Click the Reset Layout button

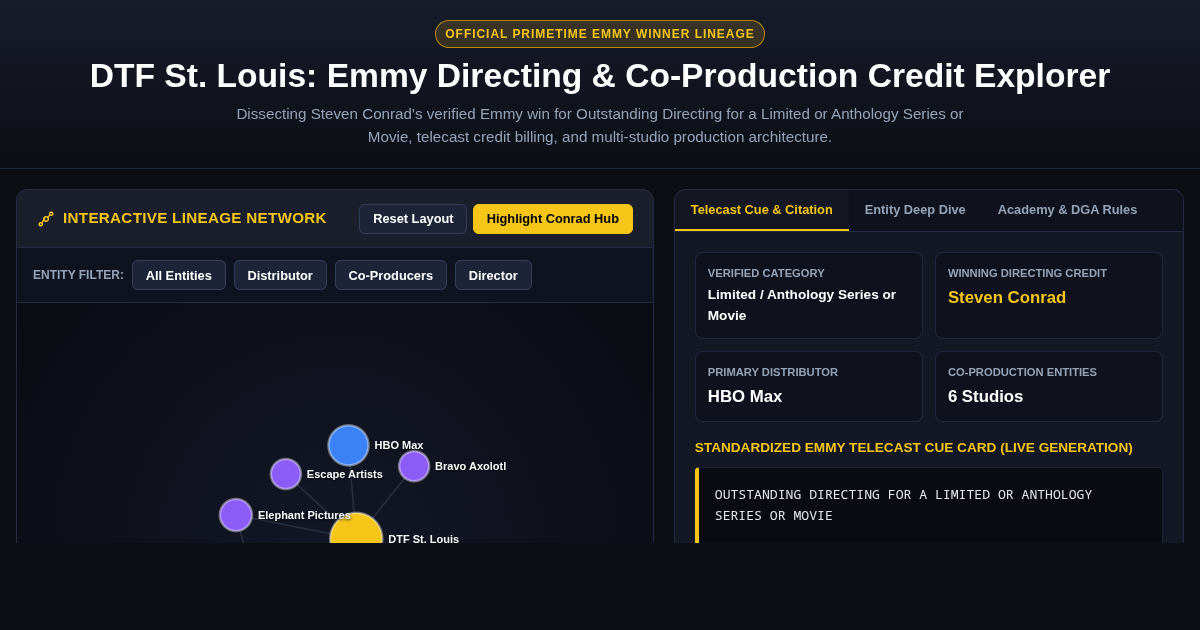click(x=413, y=219)
